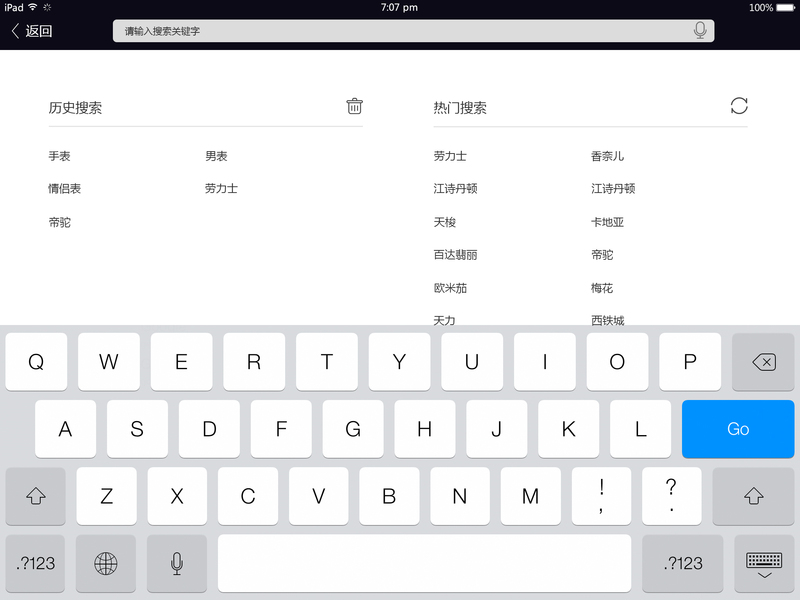Tap the Z key

(107, 496)
